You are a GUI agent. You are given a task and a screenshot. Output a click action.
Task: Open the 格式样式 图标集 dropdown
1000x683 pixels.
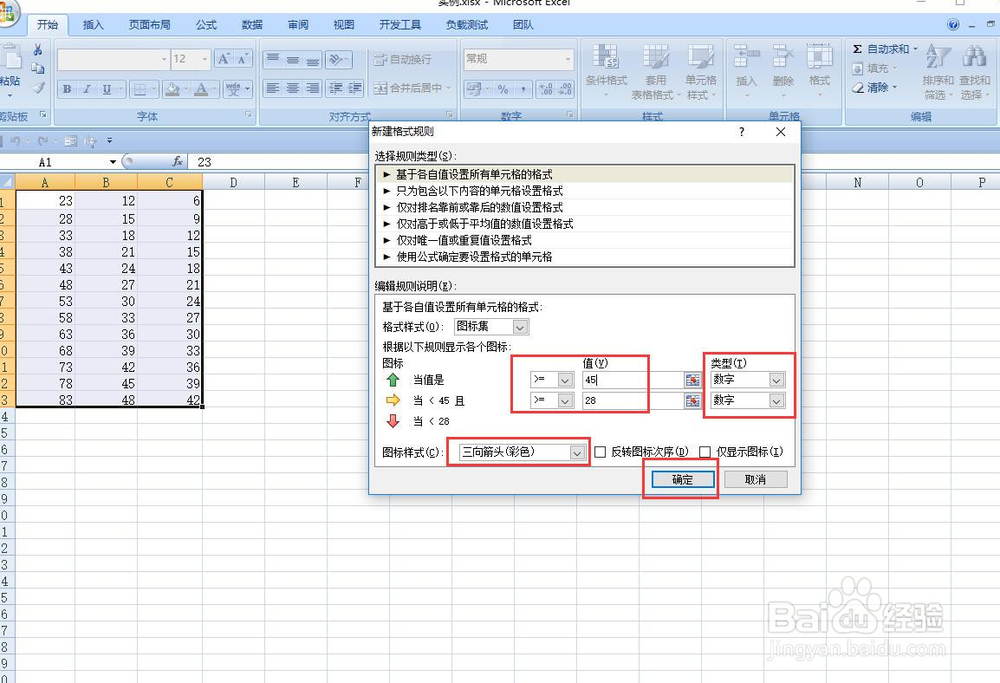pyautogui.click(x=520, y=327)
